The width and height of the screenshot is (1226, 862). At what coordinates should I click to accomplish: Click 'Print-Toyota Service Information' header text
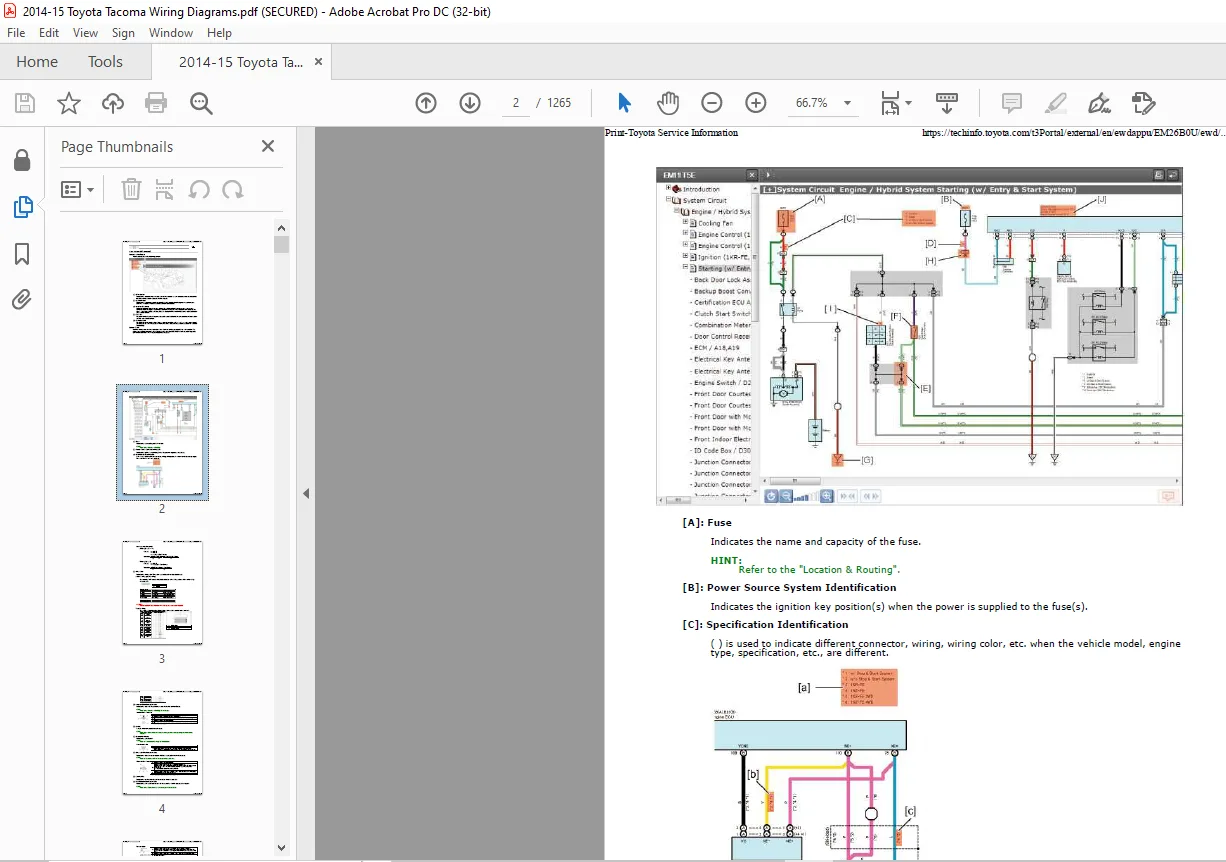672,132
